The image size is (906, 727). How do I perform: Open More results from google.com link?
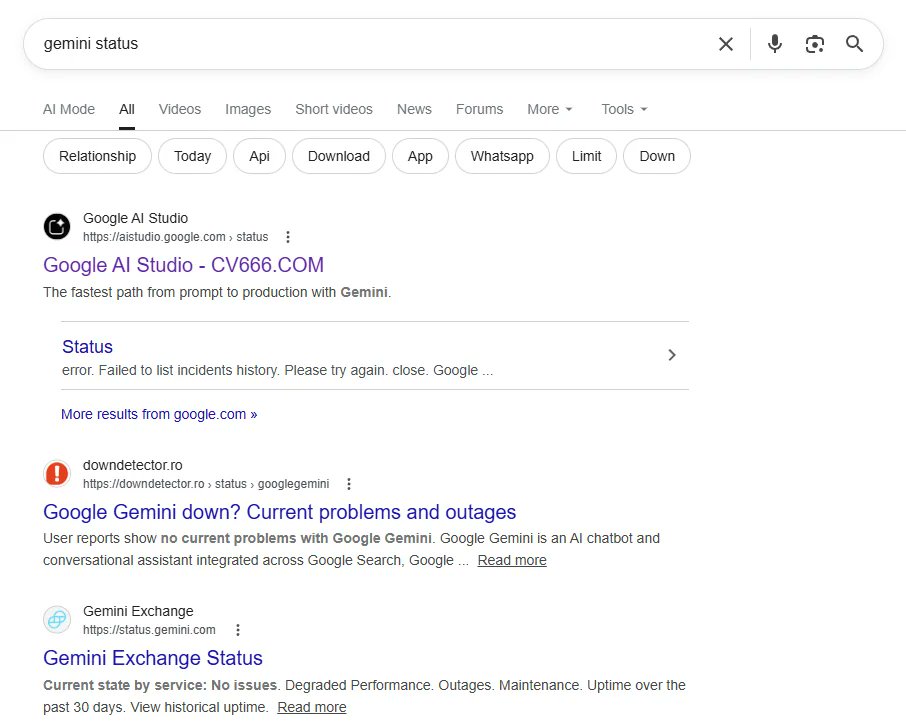(x=159, y=414)
